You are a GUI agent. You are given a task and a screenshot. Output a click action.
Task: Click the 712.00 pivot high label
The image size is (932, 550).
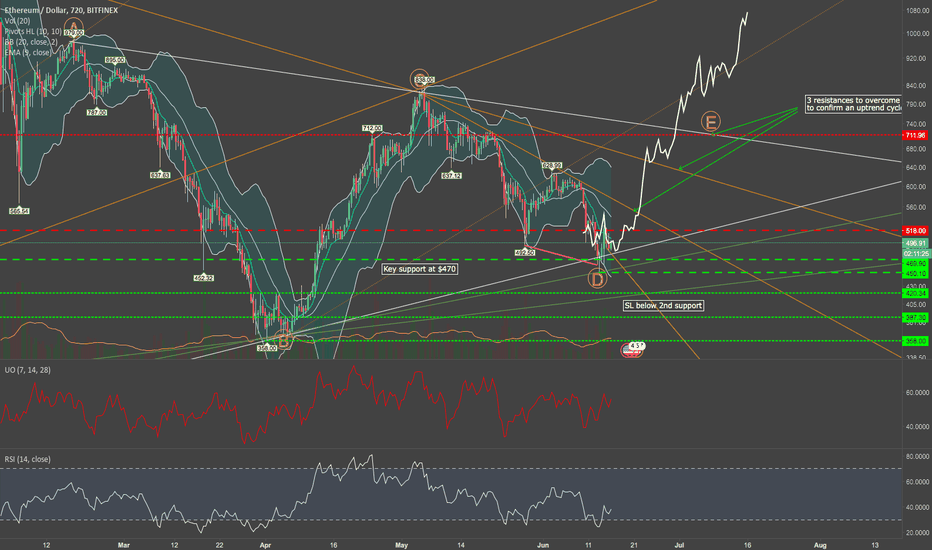[372, 128]
